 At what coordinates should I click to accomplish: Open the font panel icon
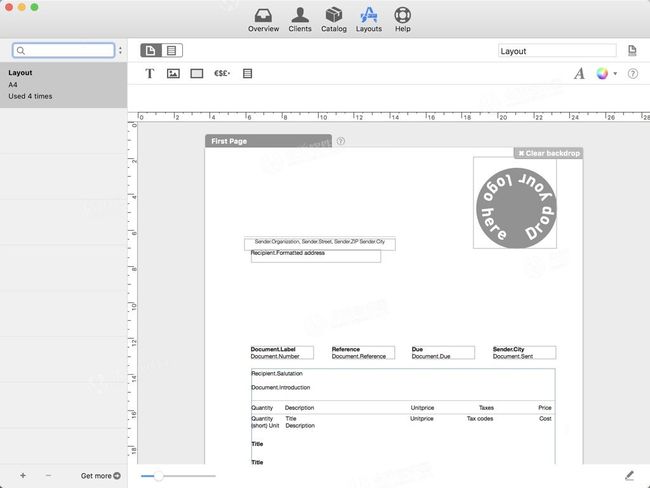(x=580, y=74)
